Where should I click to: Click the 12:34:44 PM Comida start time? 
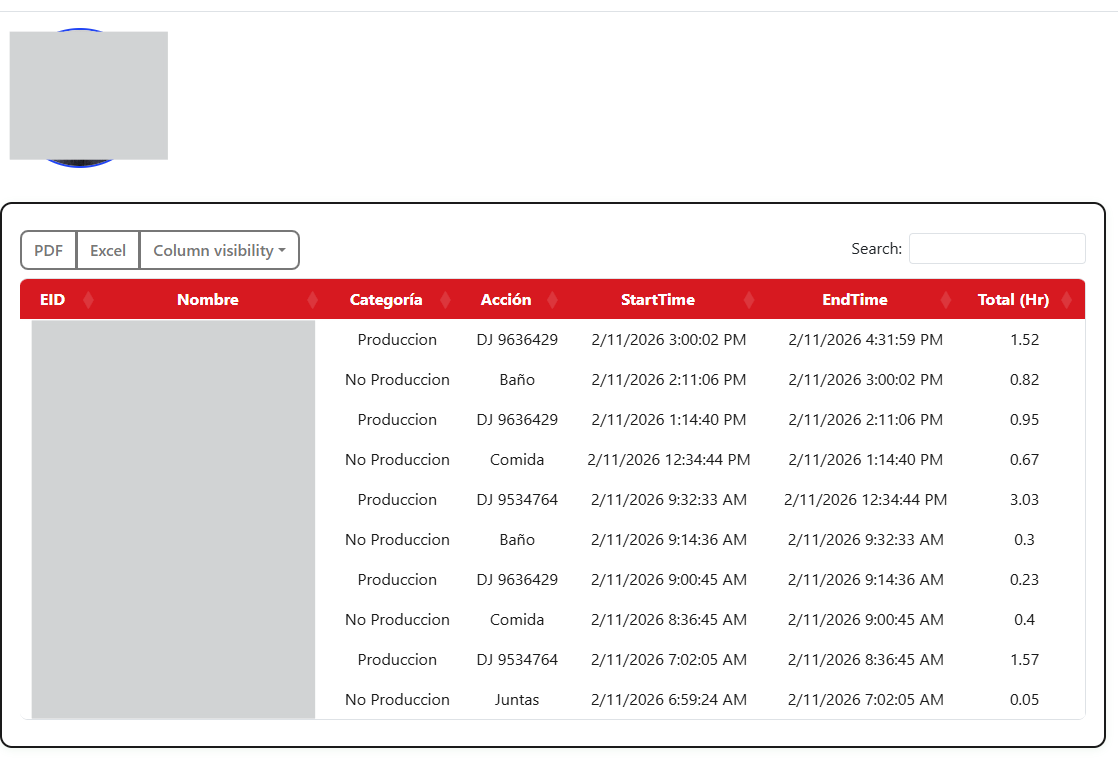[668, 460]
